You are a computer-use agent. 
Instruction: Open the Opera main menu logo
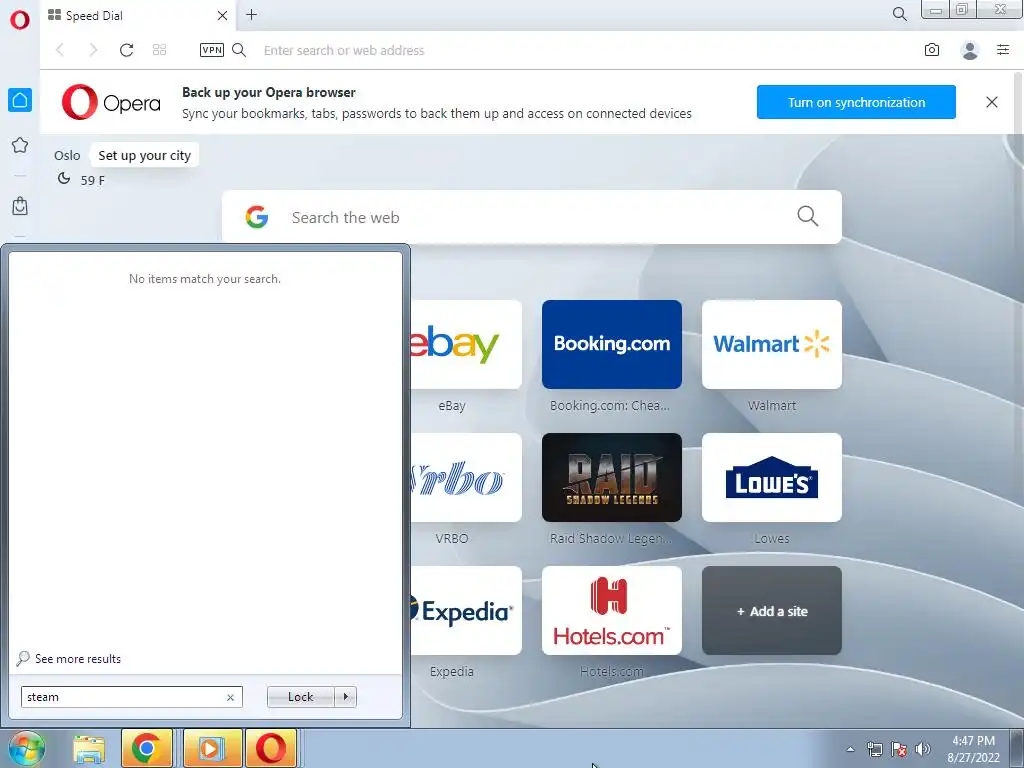pos(20,19)
